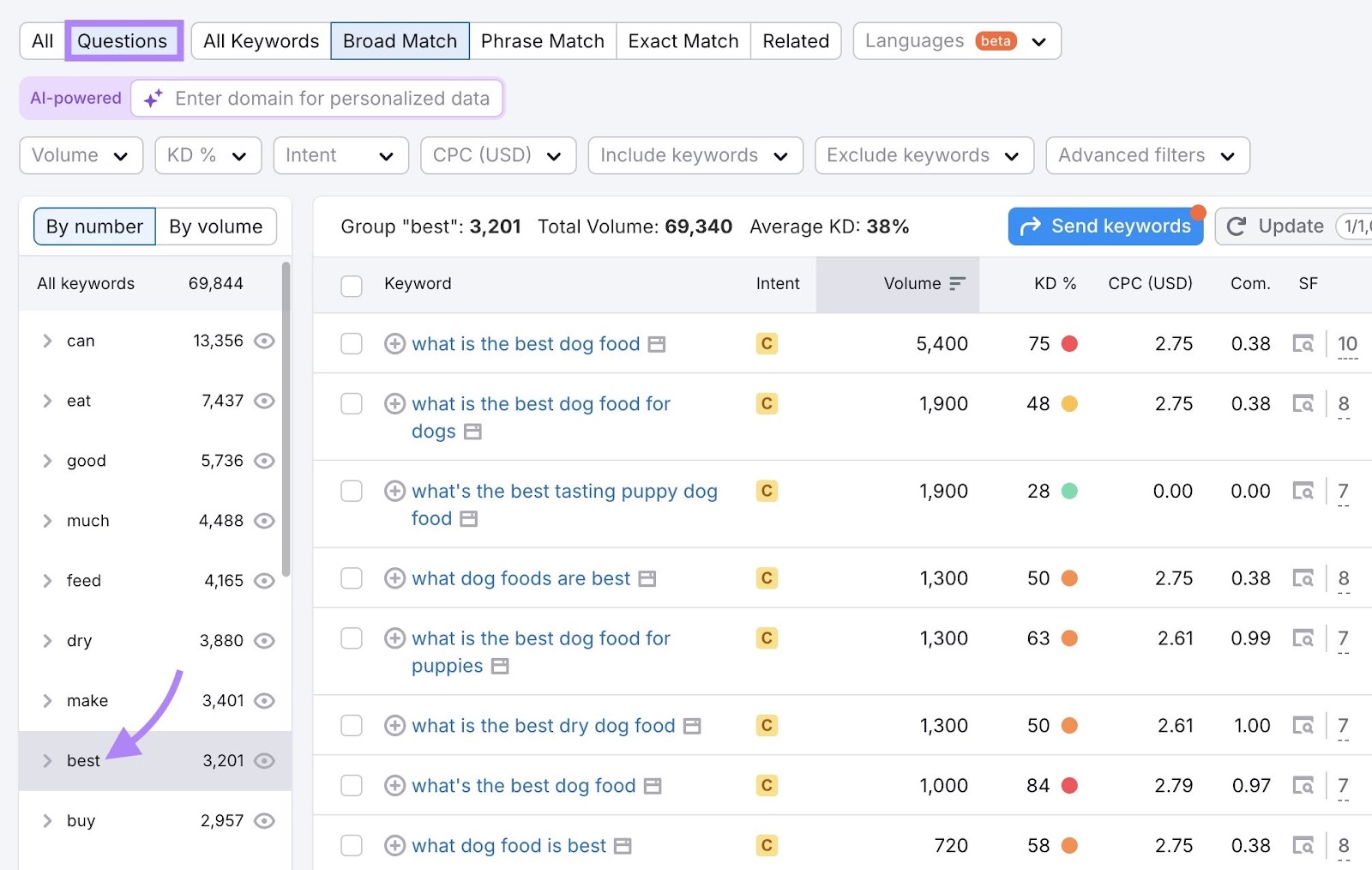Open the KD % filter dropdown

[208, 155]
